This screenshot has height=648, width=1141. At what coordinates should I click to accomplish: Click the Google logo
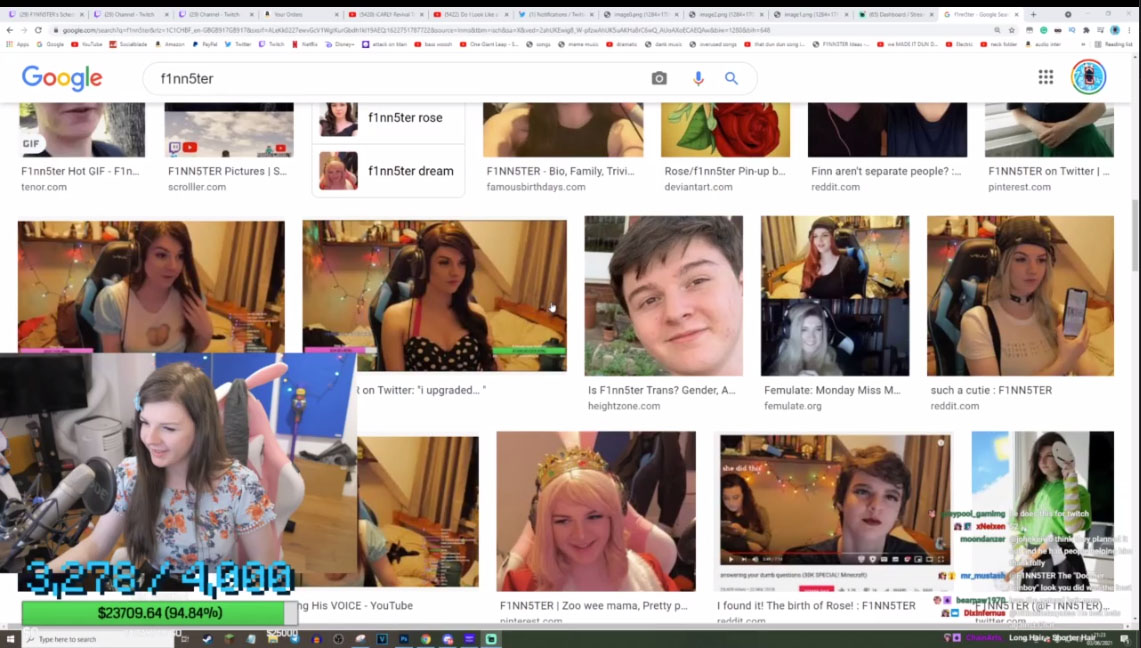pyautogui.click(x=62, y=78)
